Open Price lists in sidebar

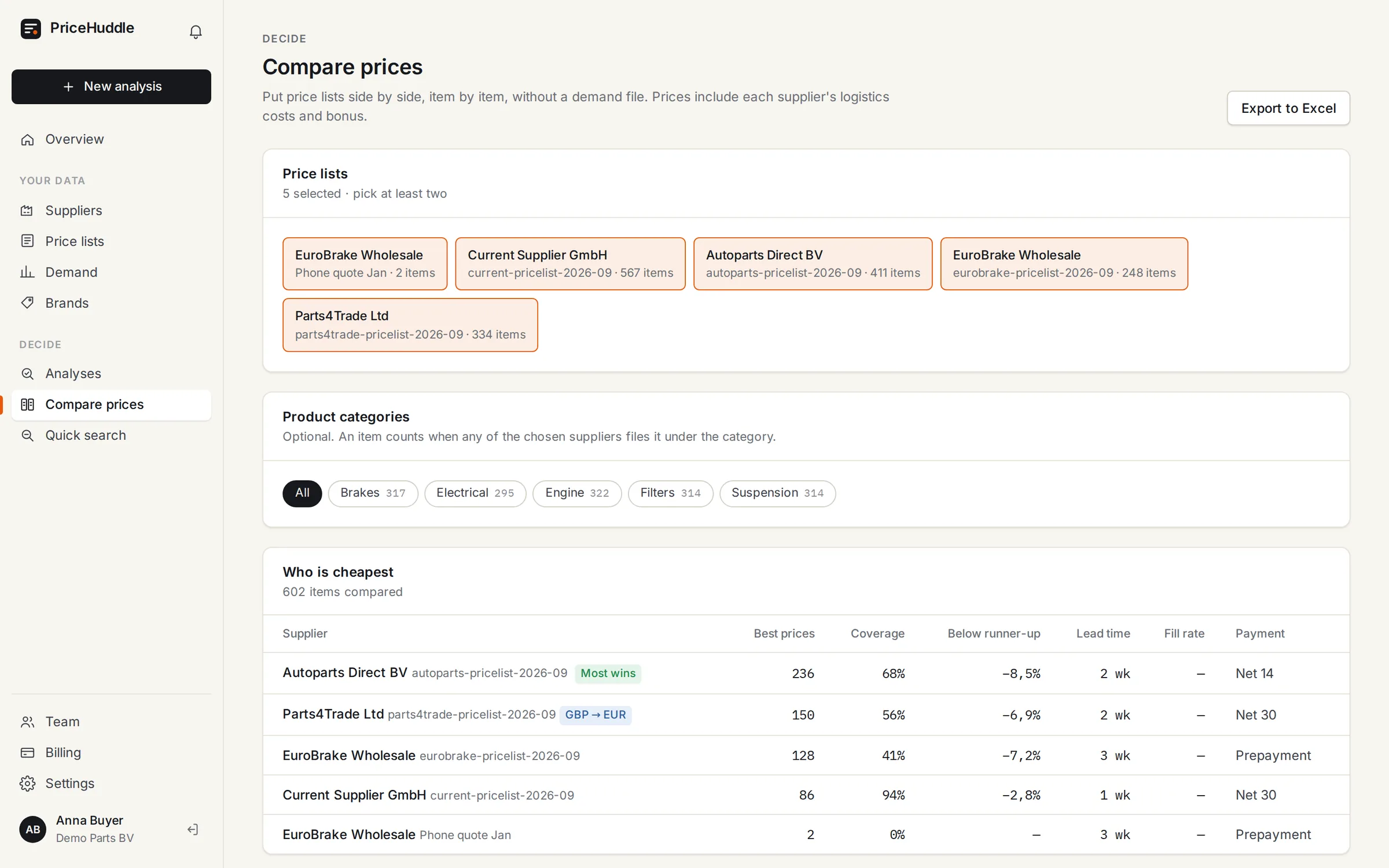pos(111,241)
